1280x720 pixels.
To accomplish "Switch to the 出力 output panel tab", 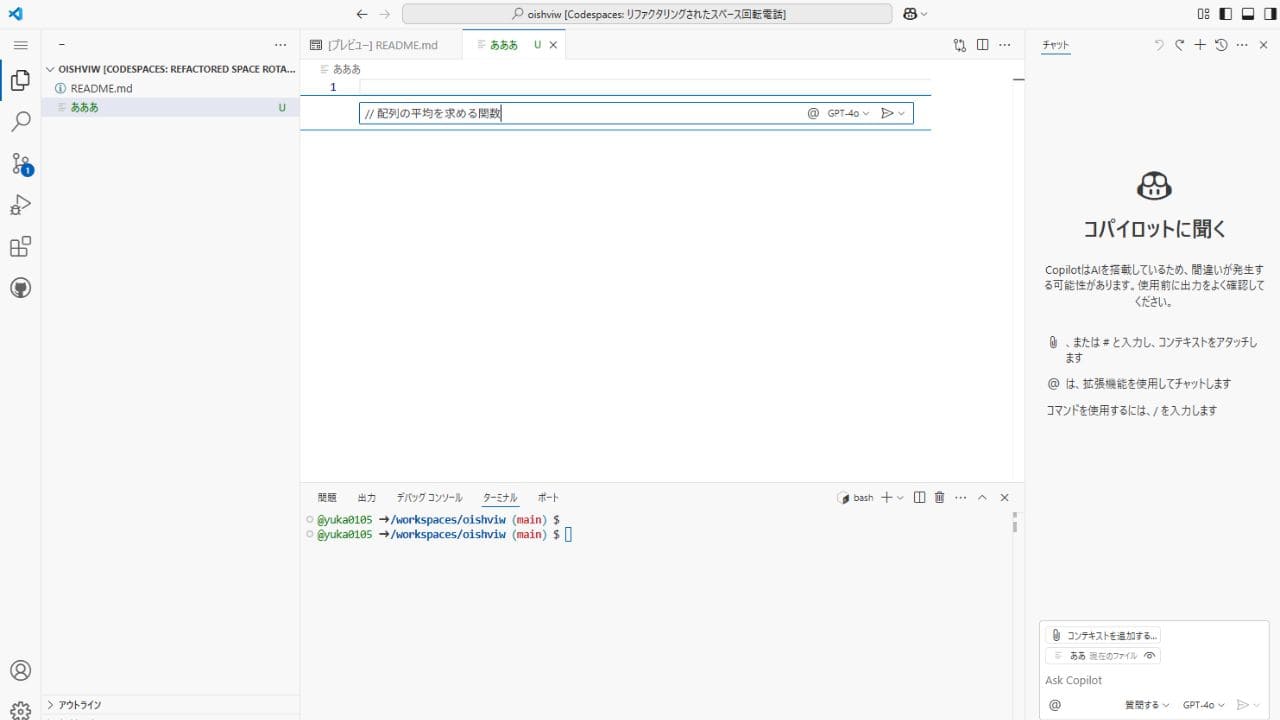I will [367, 497].
